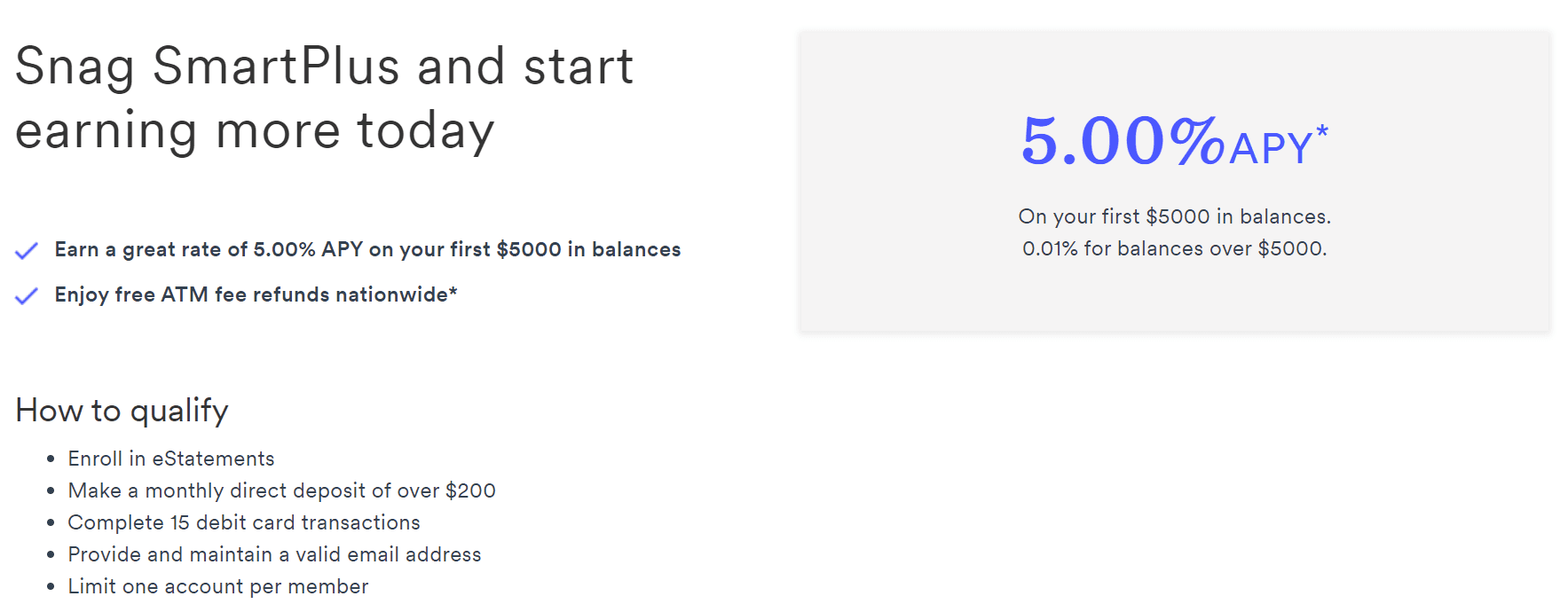Screen dimensions: 1568x604
Task: Select the 'How to qualify' heading
Action: (122, 411)
